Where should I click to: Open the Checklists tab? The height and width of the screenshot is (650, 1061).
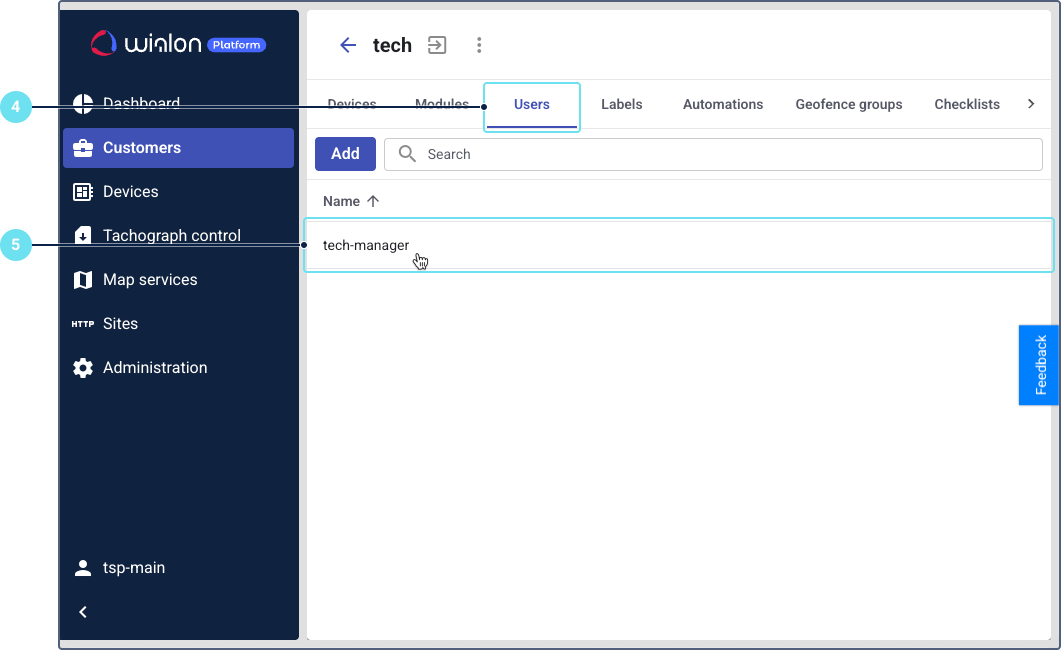966,104
